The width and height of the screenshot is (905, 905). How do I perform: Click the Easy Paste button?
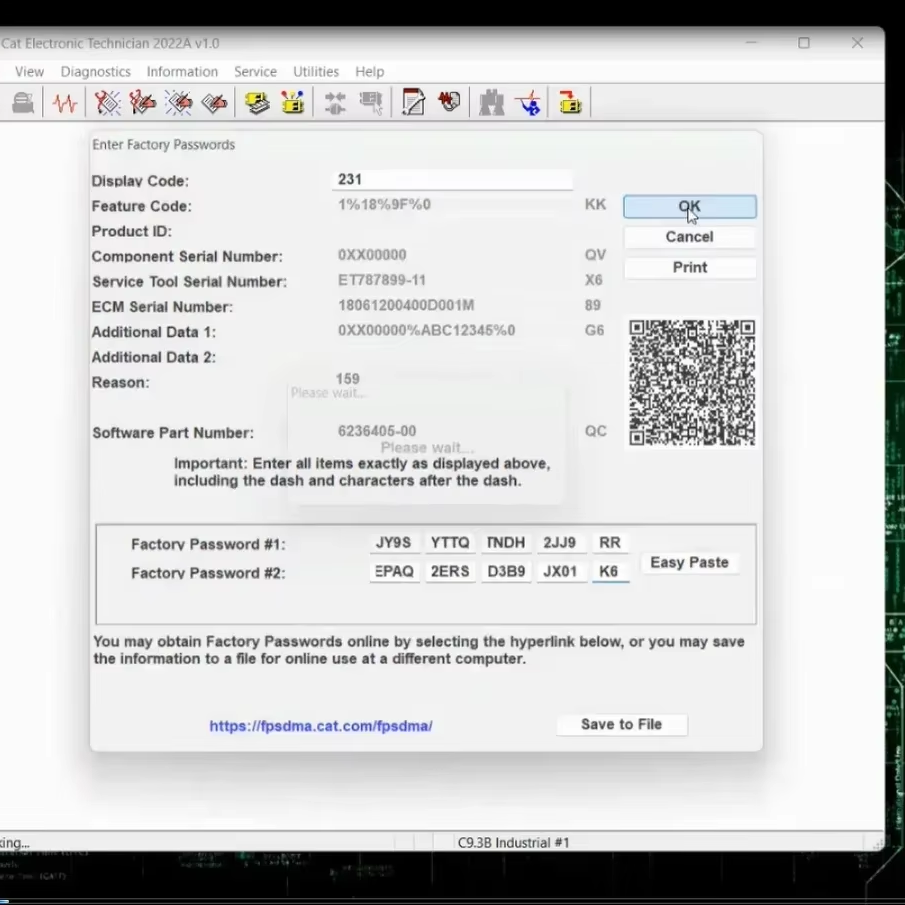pos(689,563)
